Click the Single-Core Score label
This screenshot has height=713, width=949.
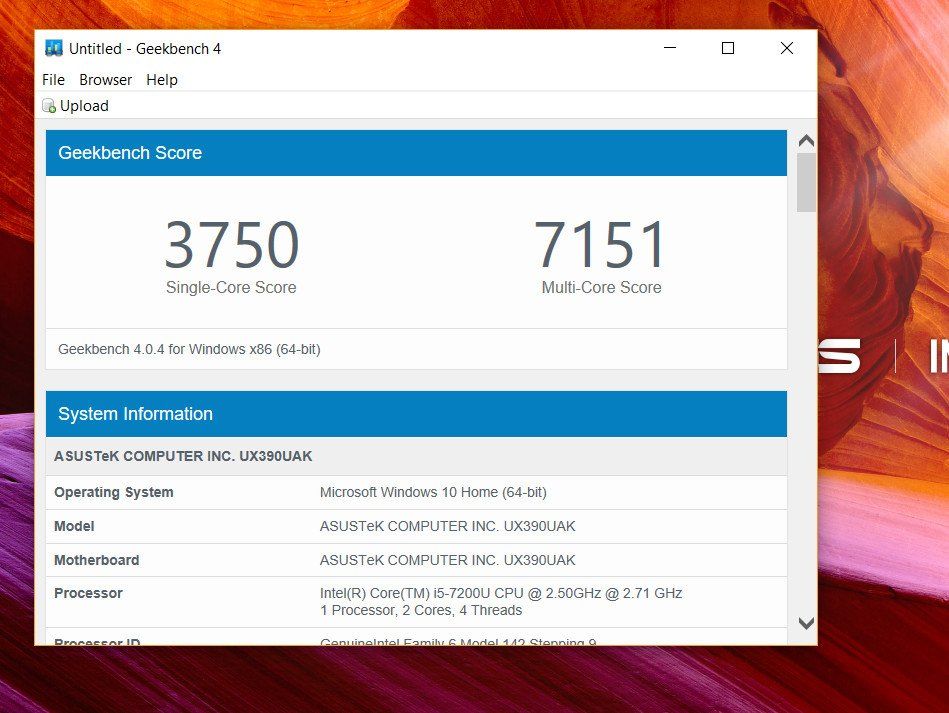tap(231, 288)
